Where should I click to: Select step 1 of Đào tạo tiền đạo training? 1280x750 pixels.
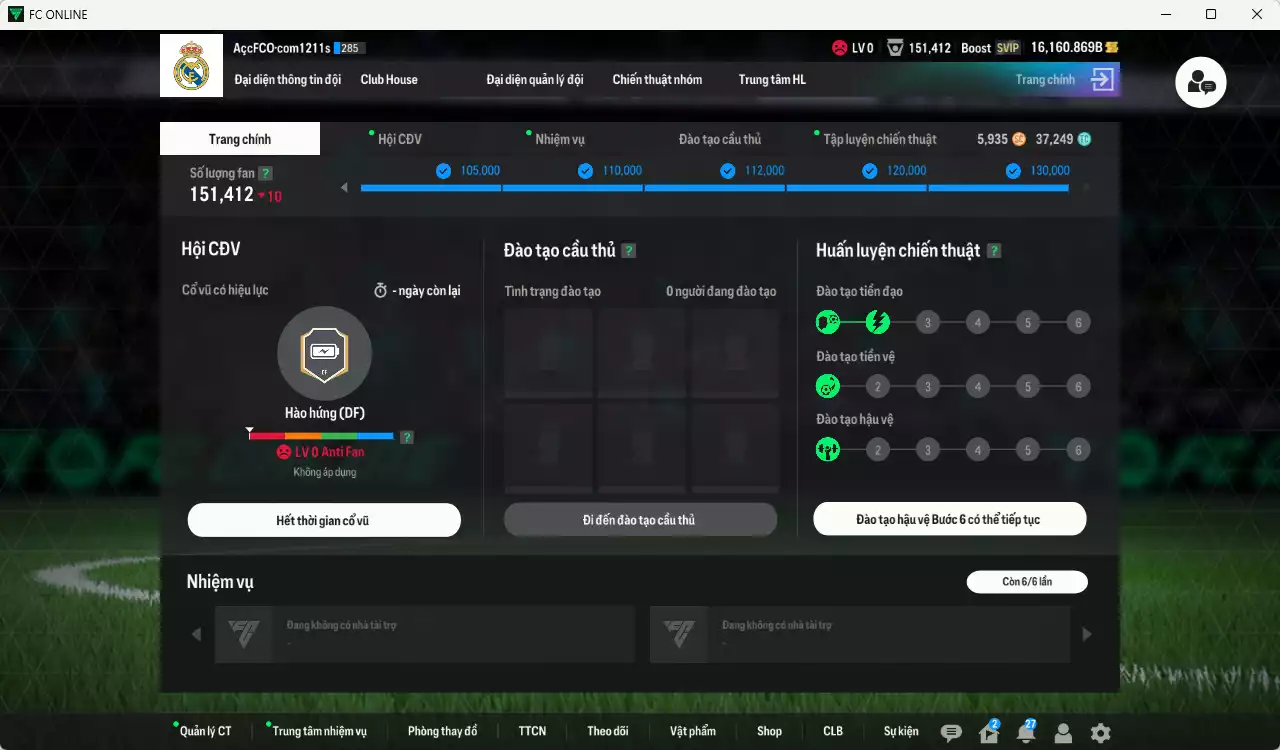(827, 322)
